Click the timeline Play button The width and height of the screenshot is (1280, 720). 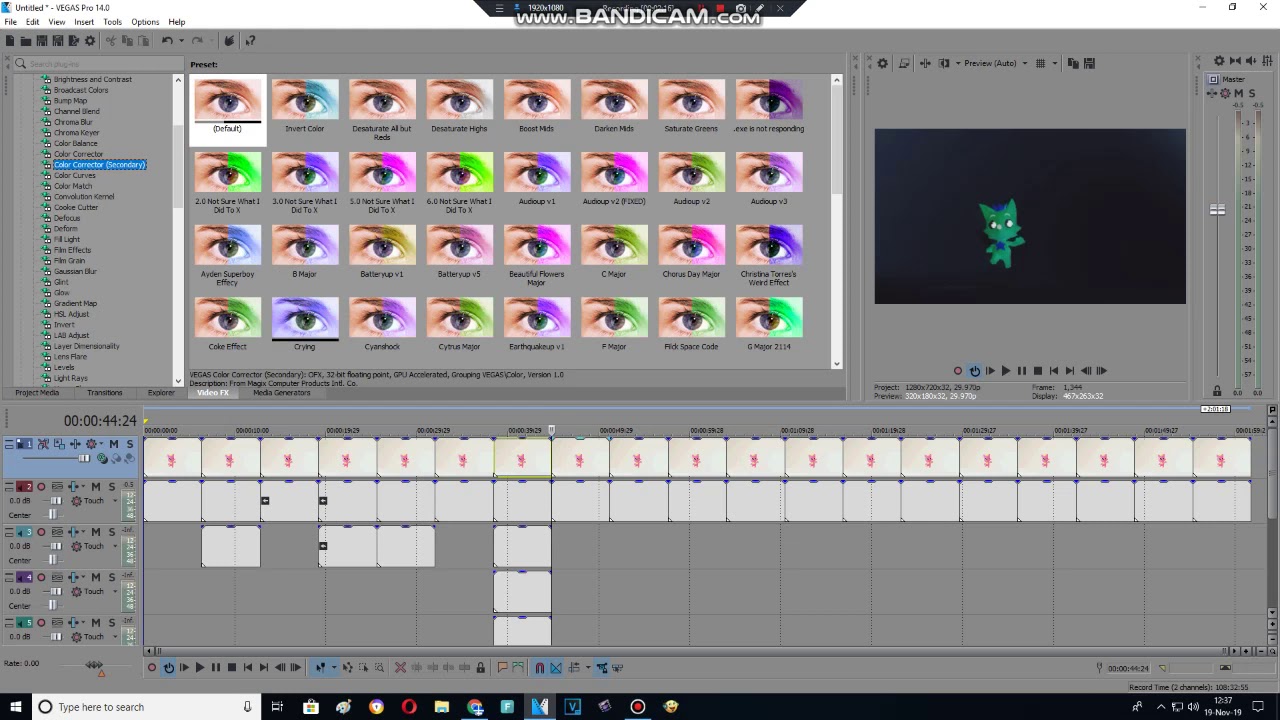[x=199, y=667]
